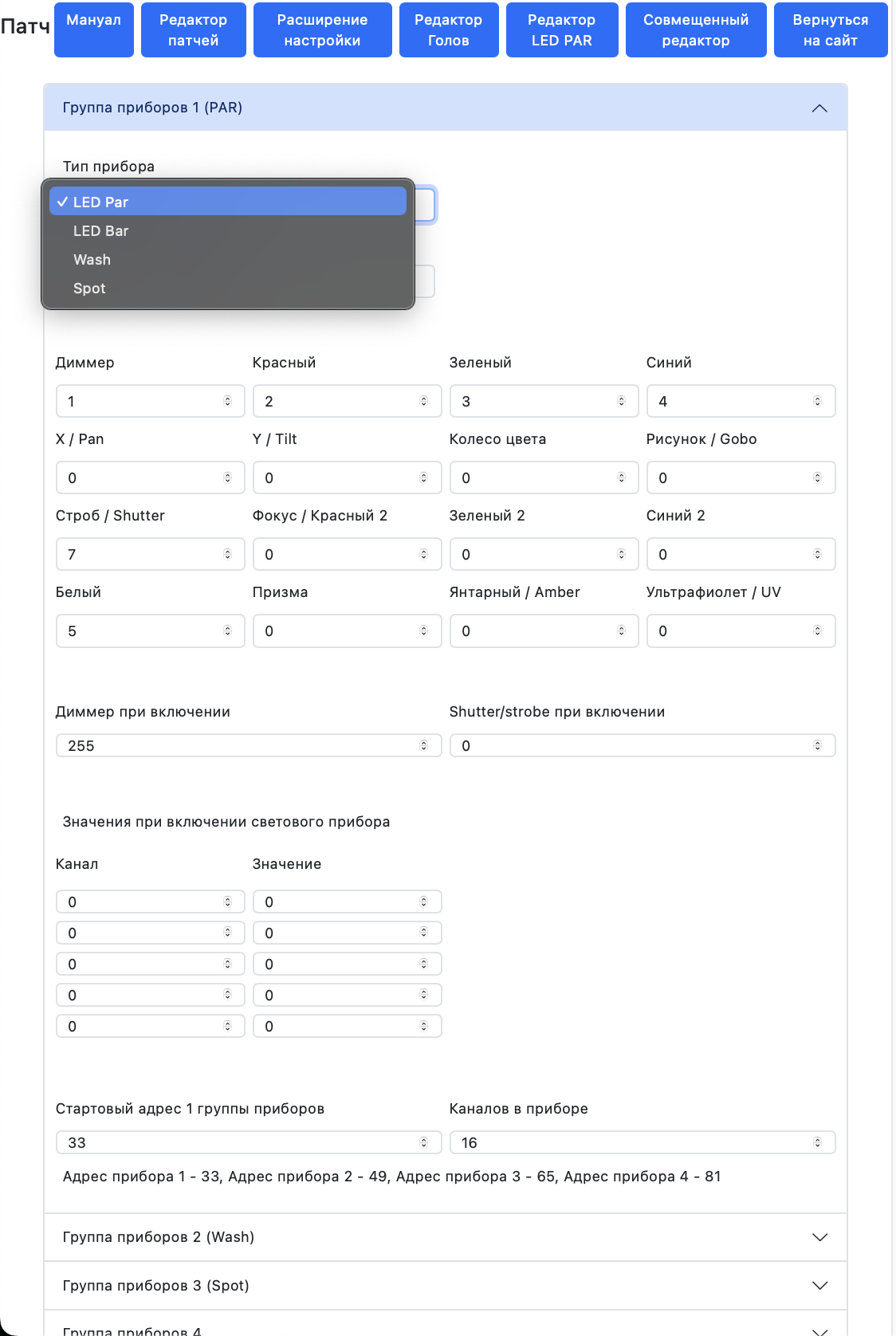Screen dimensions: 896x1336
Task: Open Редактор патчей
Action: (x=194, y=29)
